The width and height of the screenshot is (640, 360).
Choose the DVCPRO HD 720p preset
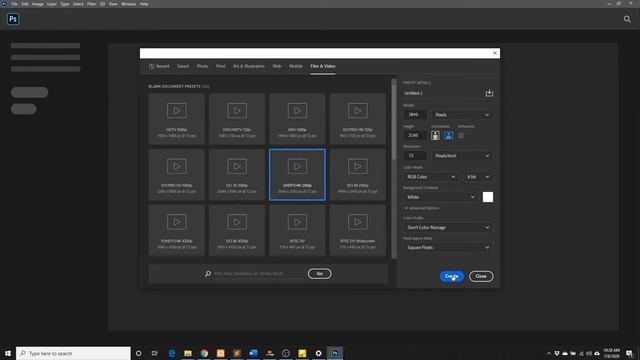pyautogui.click(x=358, y=119)
